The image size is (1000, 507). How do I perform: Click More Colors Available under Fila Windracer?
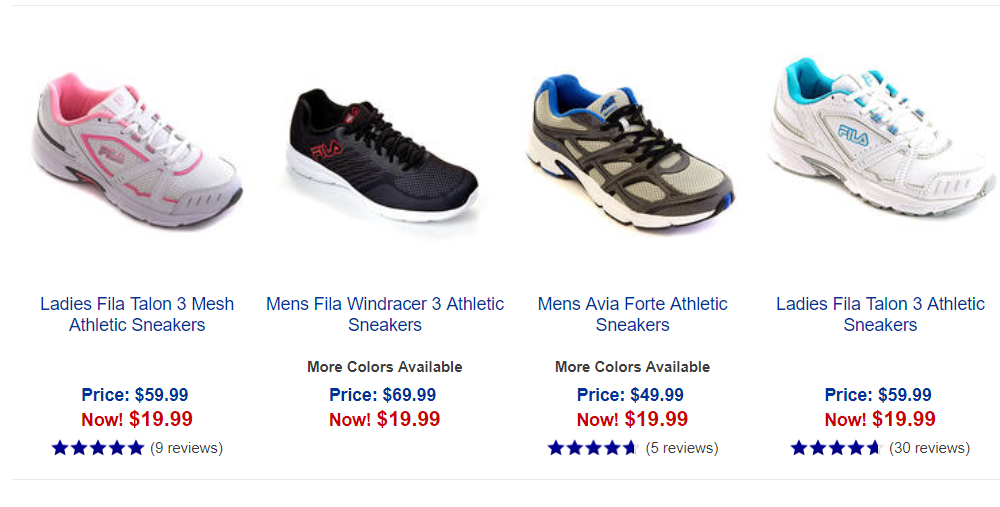tap(385, 367)
